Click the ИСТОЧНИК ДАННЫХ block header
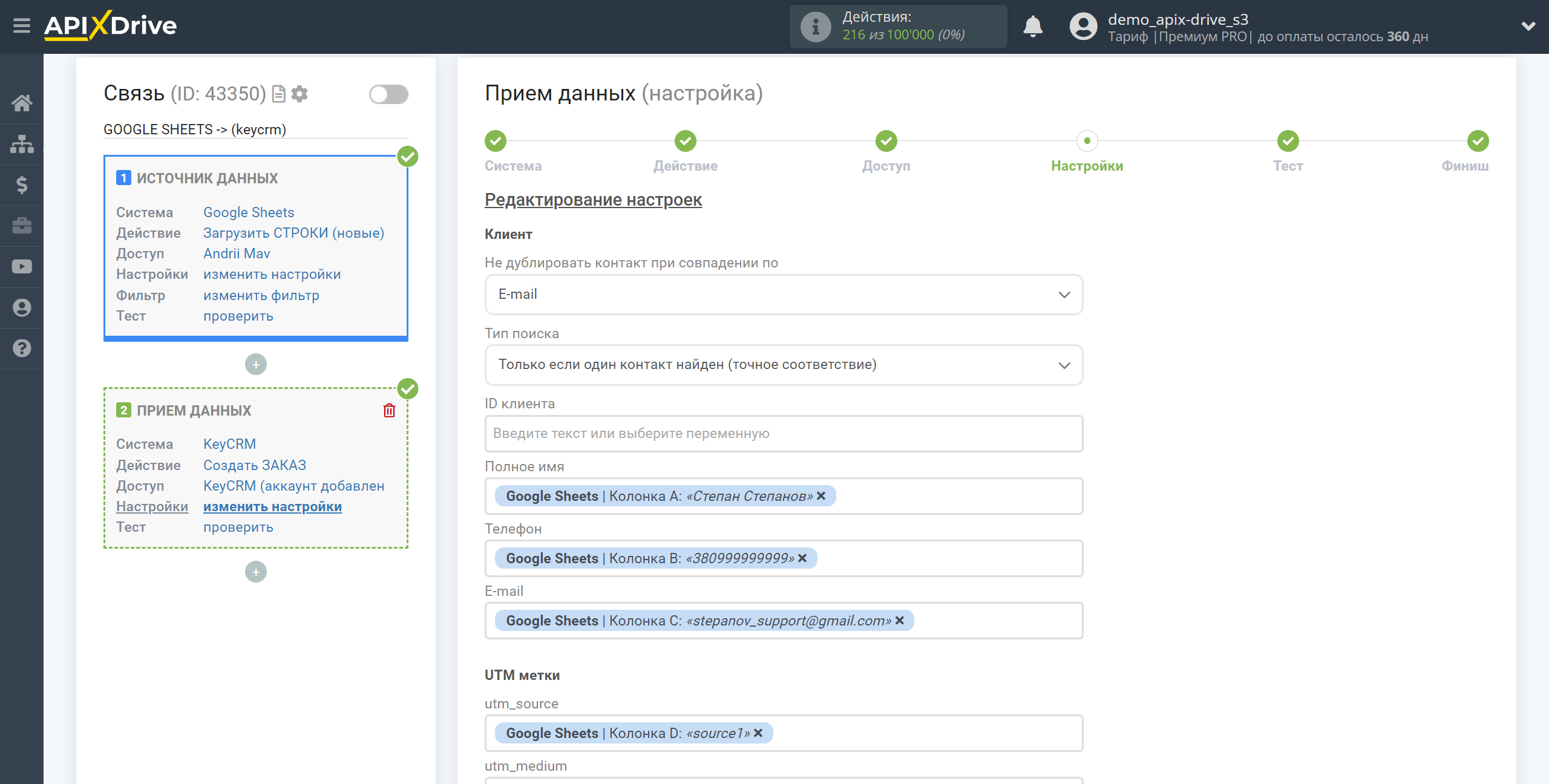 pos(207,178)
